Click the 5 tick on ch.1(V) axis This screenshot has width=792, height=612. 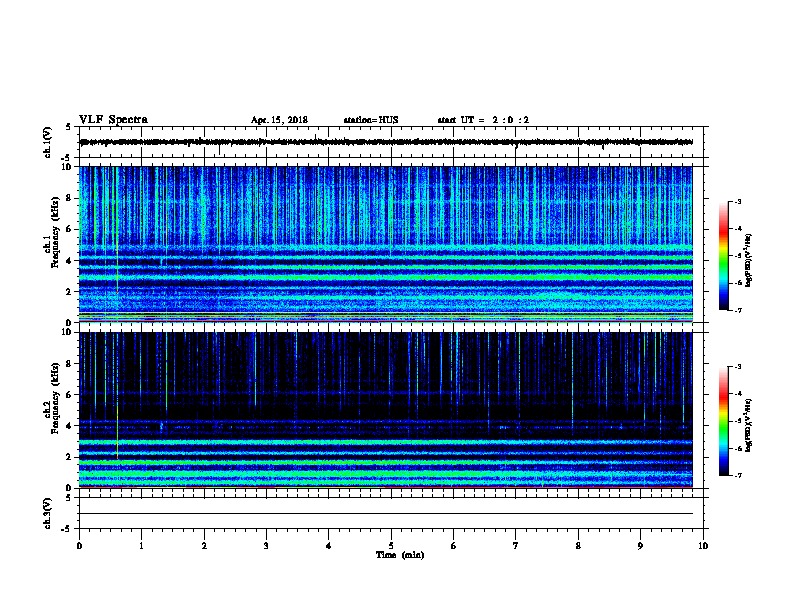[x=68, y=127]
